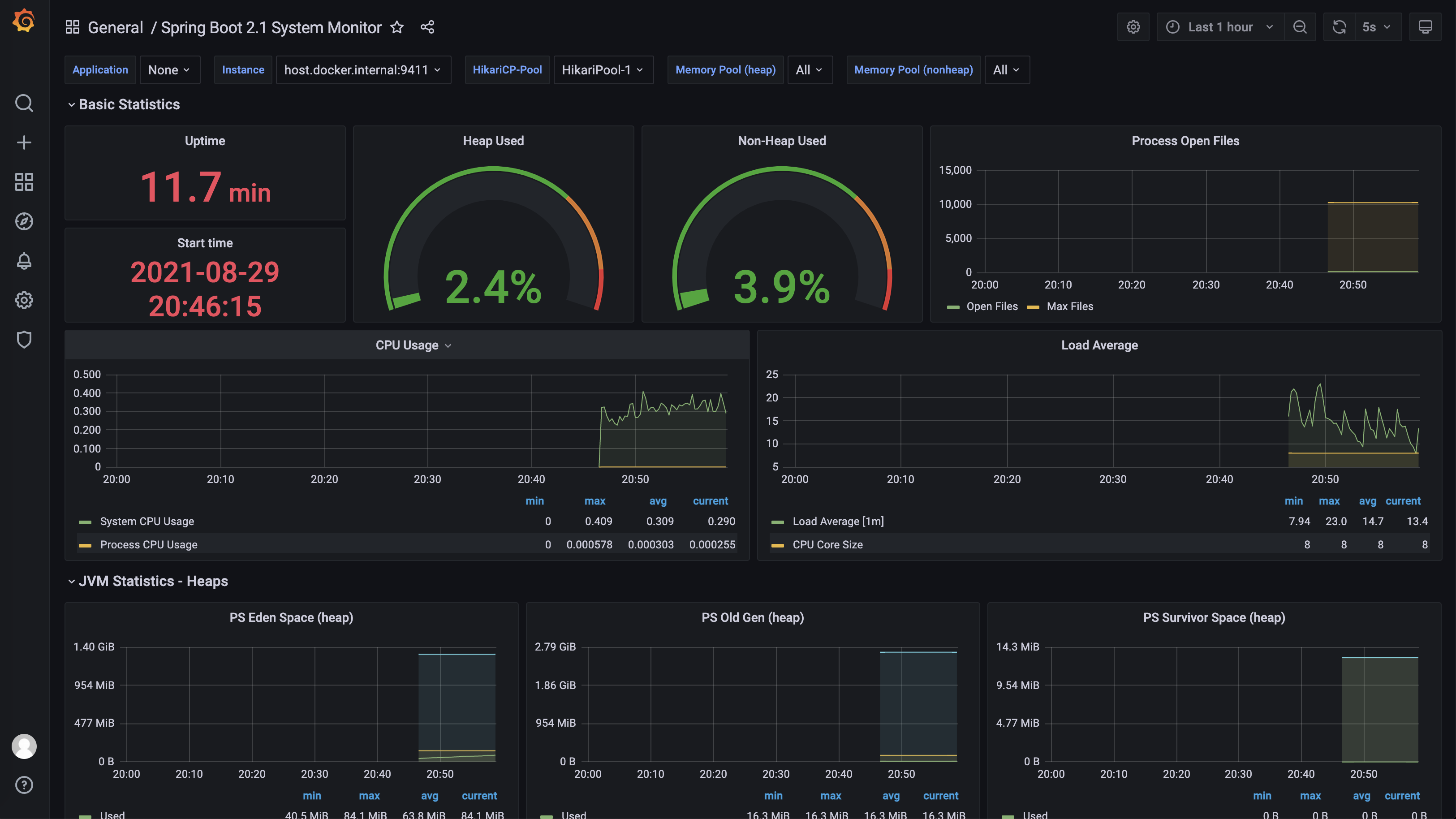Open user profile avatar in sidebar
The image size is (1456, 819).
coord(24,746)
